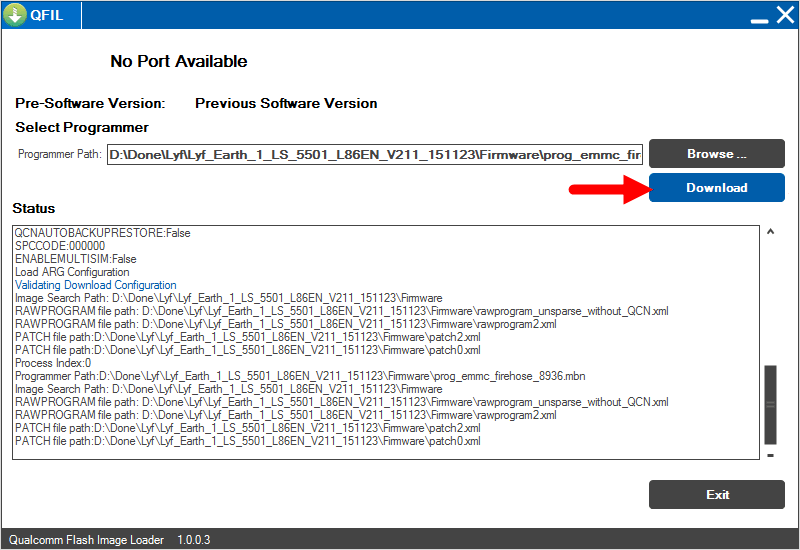Click the No Port Available heading

(x=178, y=61)
